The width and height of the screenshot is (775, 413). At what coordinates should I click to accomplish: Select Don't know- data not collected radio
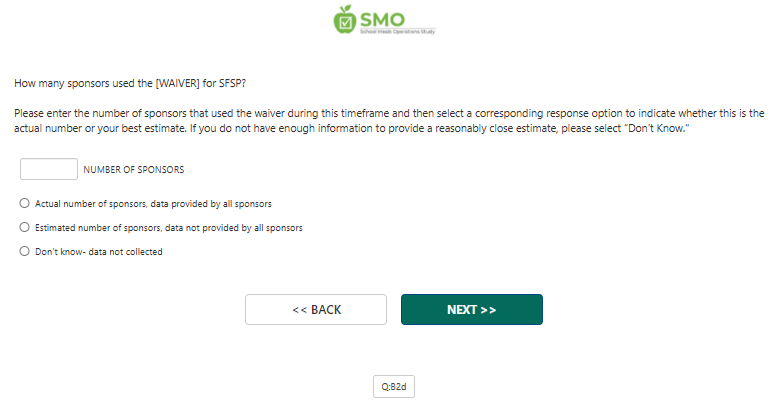pos(25,252)
